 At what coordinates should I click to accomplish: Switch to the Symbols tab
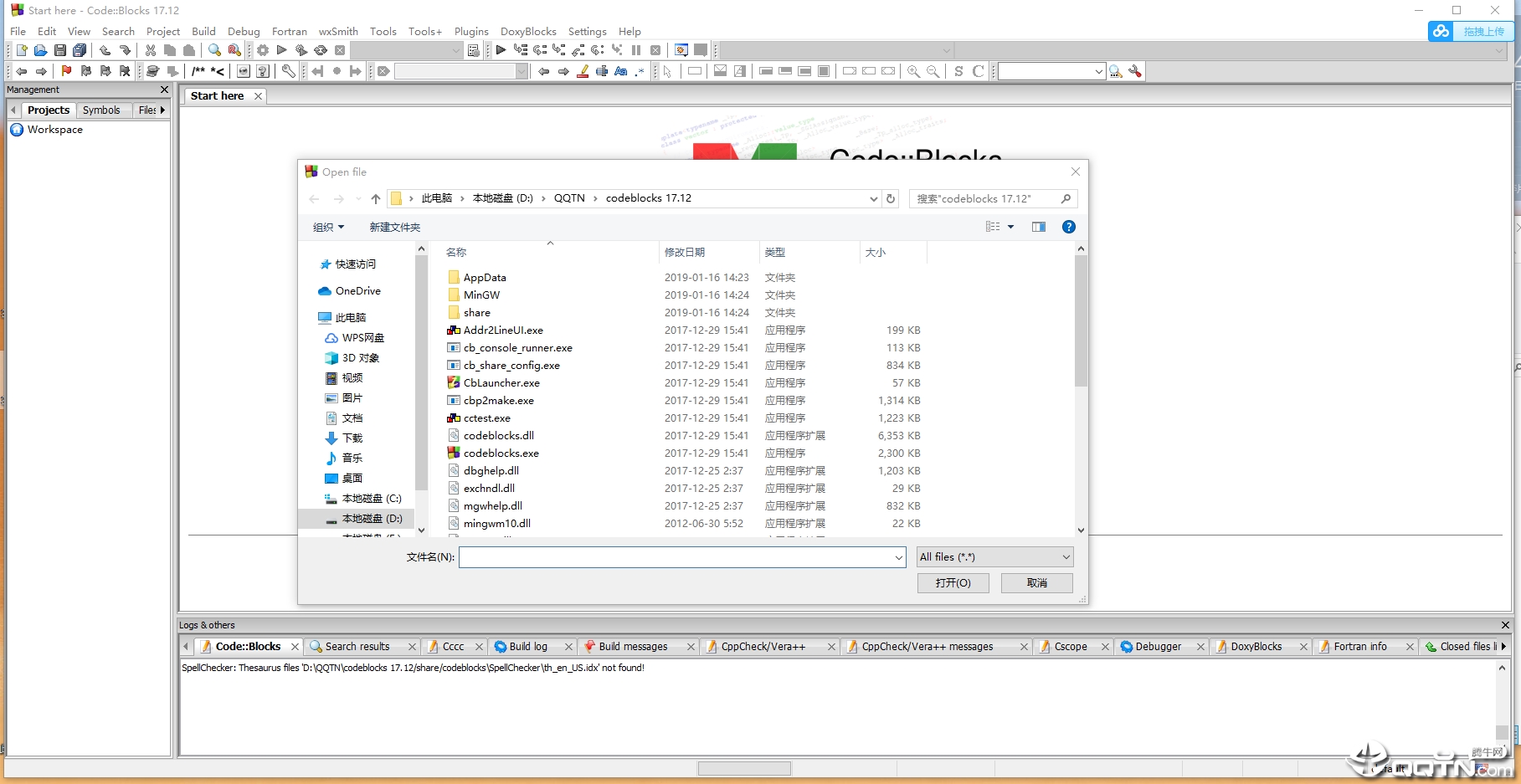101,110
